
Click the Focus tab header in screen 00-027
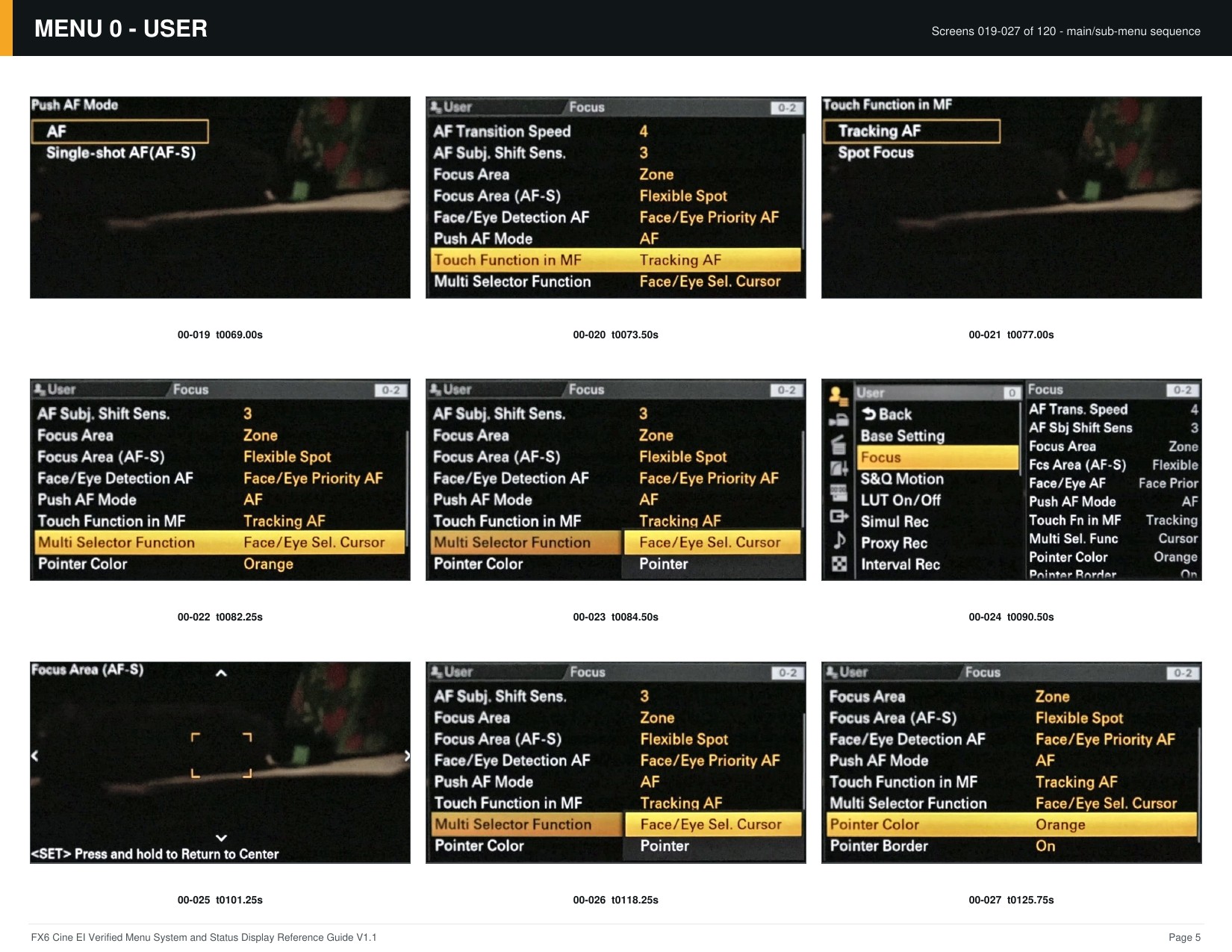tap(983, 673)
